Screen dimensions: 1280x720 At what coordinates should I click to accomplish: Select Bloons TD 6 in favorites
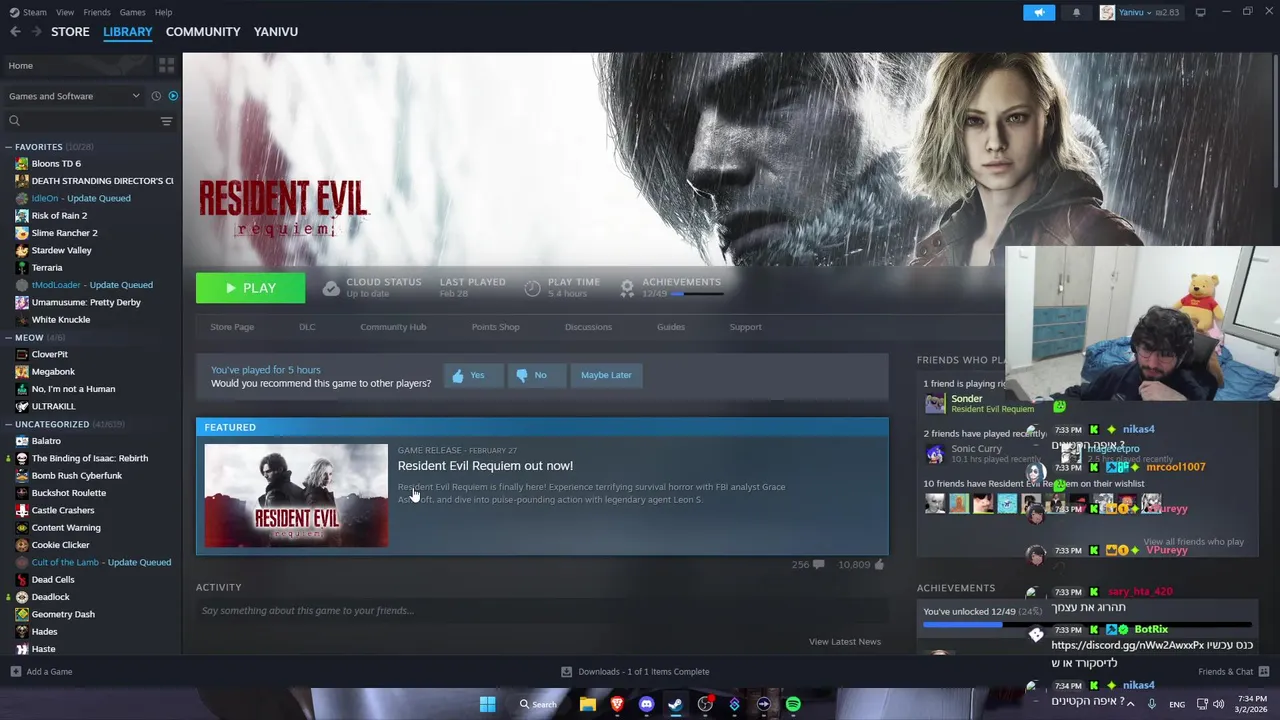pos(56,164)
